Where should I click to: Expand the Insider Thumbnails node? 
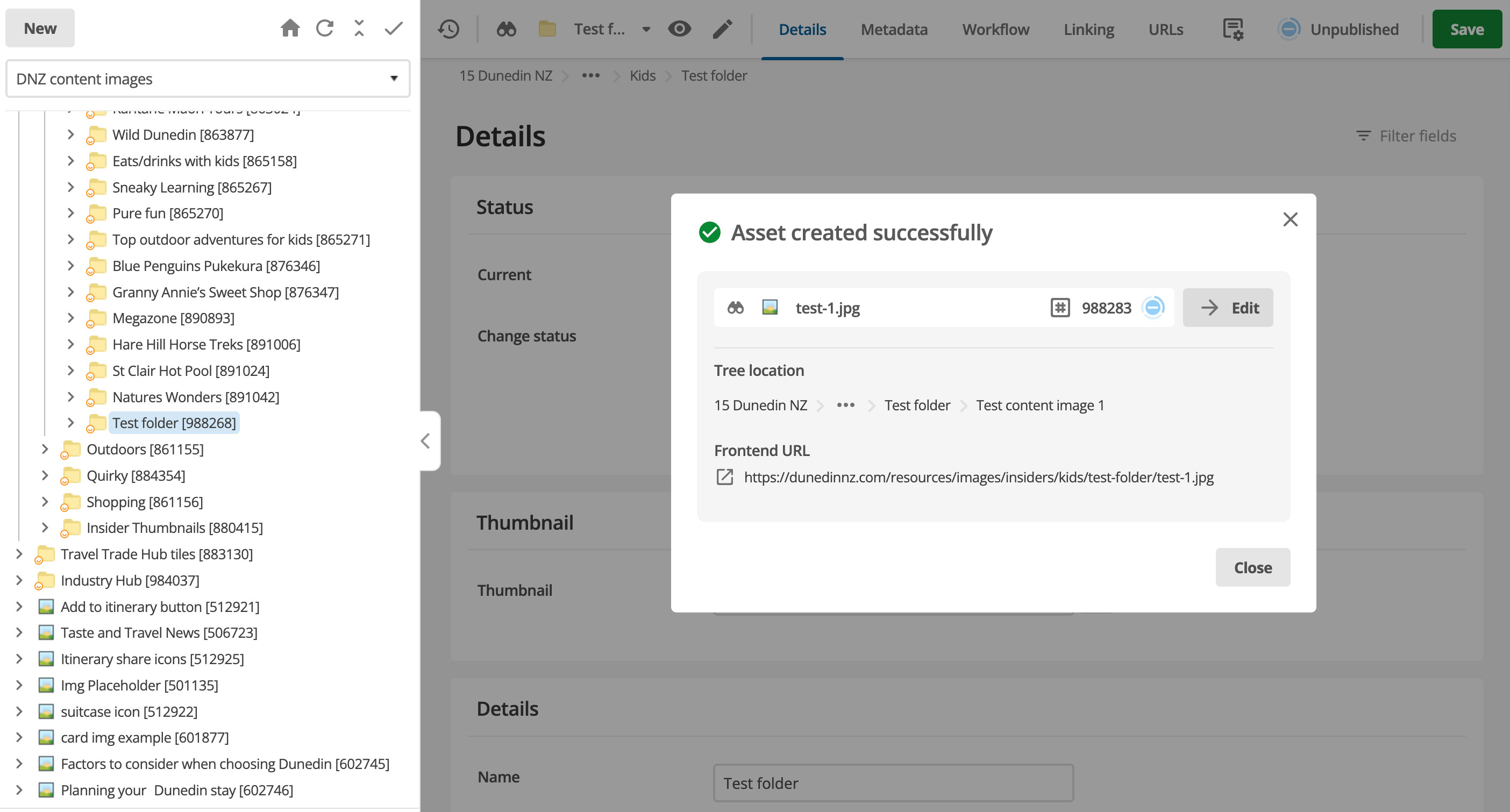click(x=45, y=528)
